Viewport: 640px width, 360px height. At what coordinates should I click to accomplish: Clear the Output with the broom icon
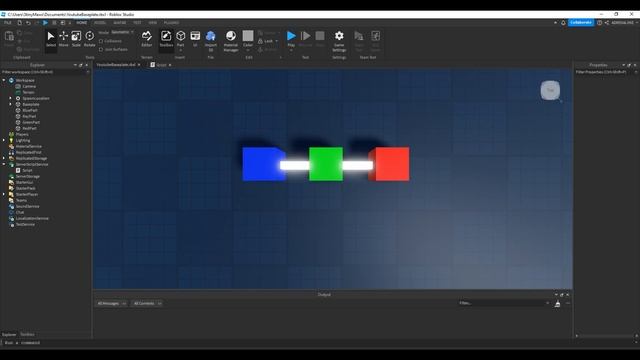(x=557, y=303)
